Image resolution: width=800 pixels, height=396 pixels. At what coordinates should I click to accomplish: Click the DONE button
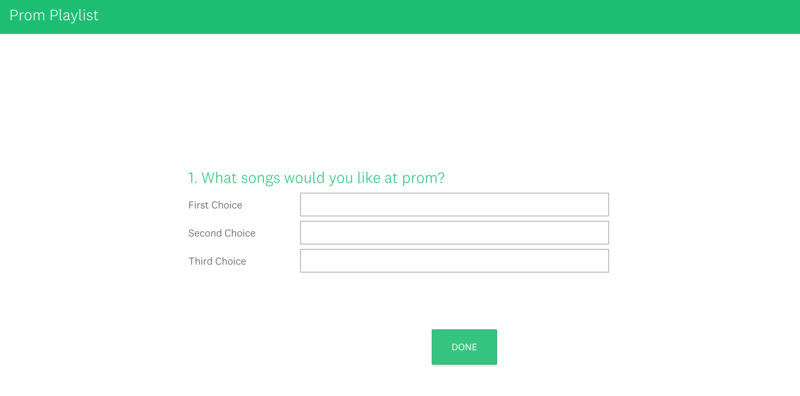(464, 347)
